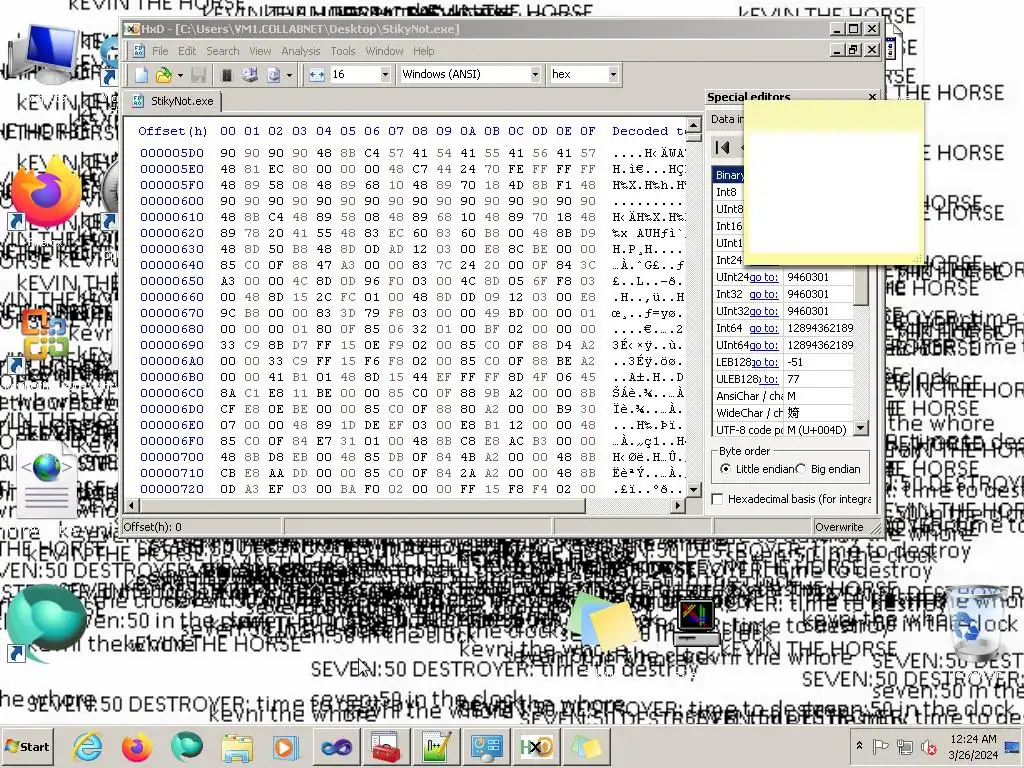Open the Control Panel taskbar icon
This screenshot has width=1024, height=768.
487,747
